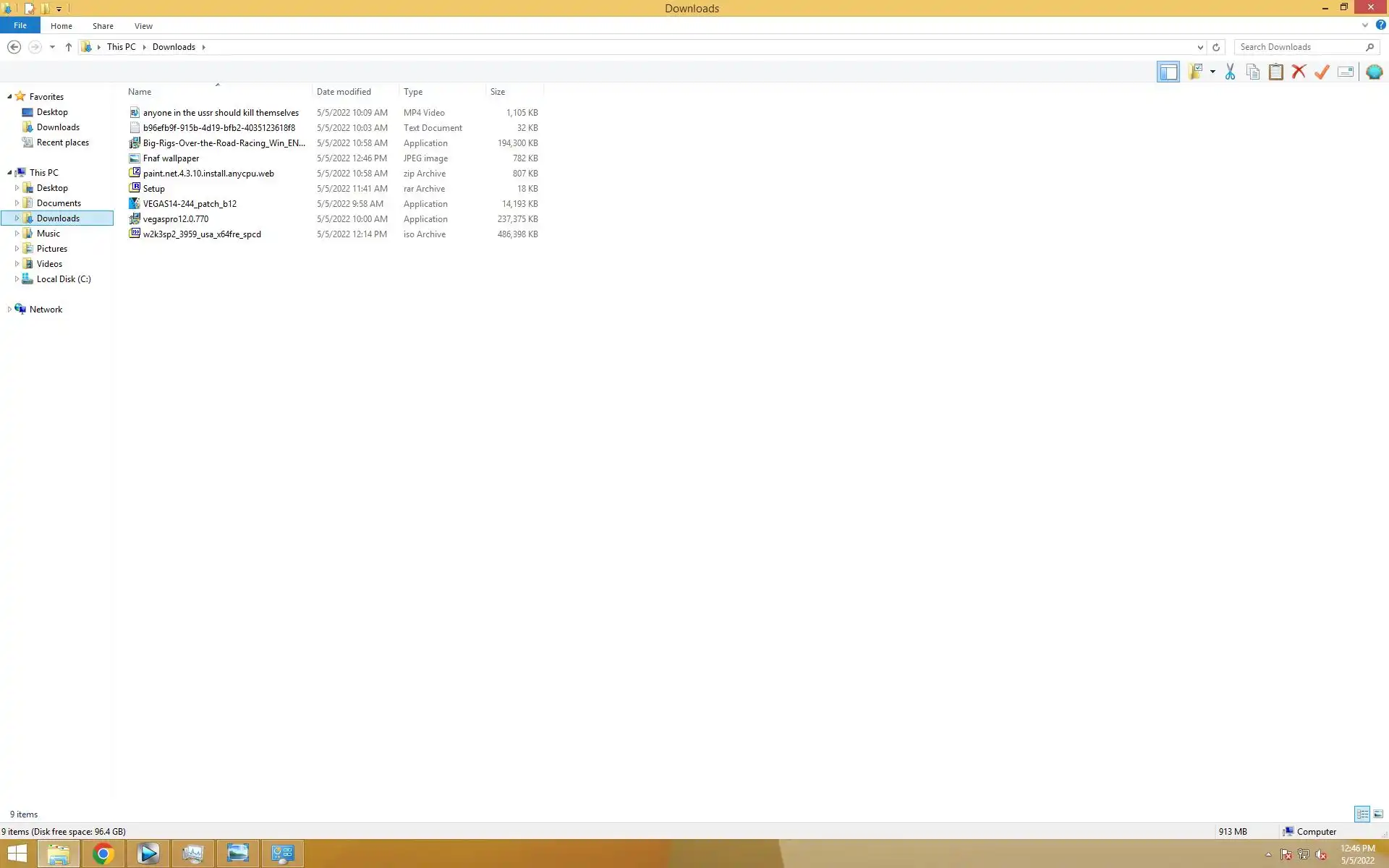
Task: Click This PC in the address breadcrumb
Action: coord(121,47)
